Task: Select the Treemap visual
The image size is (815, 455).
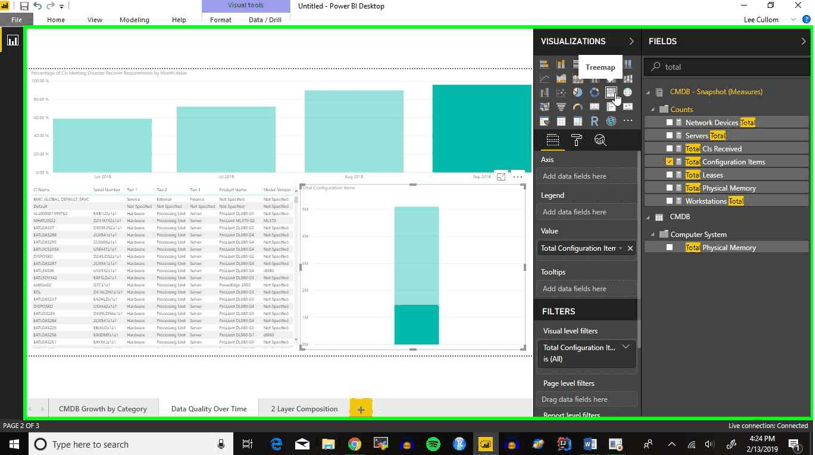Action: 611,93
